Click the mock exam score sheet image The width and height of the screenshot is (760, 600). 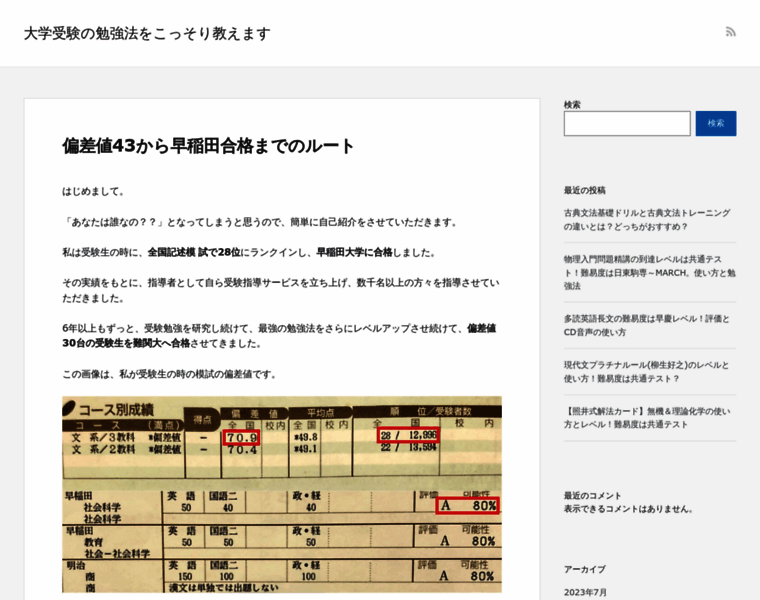[282, 494]
